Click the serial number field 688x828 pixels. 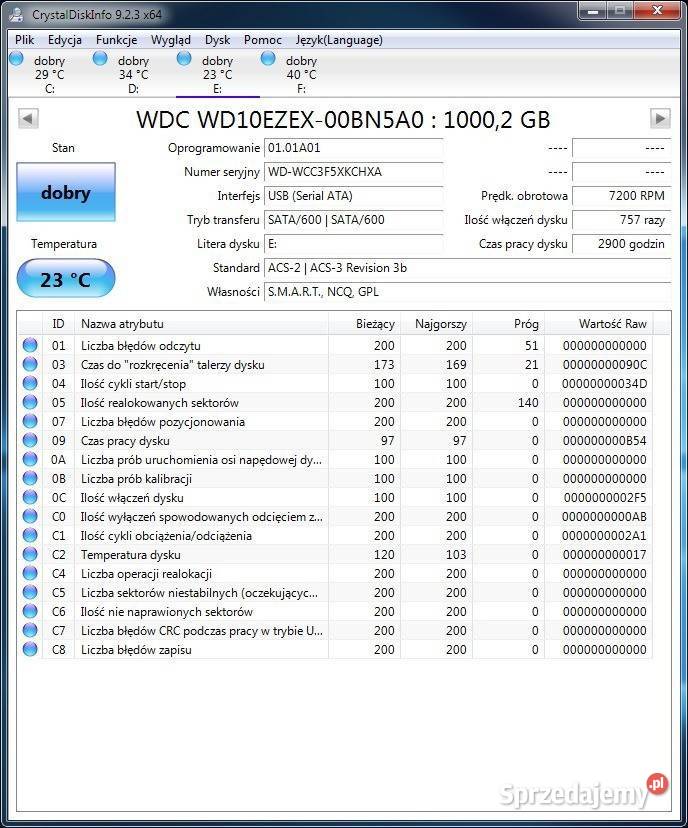[x=353, y=172]
